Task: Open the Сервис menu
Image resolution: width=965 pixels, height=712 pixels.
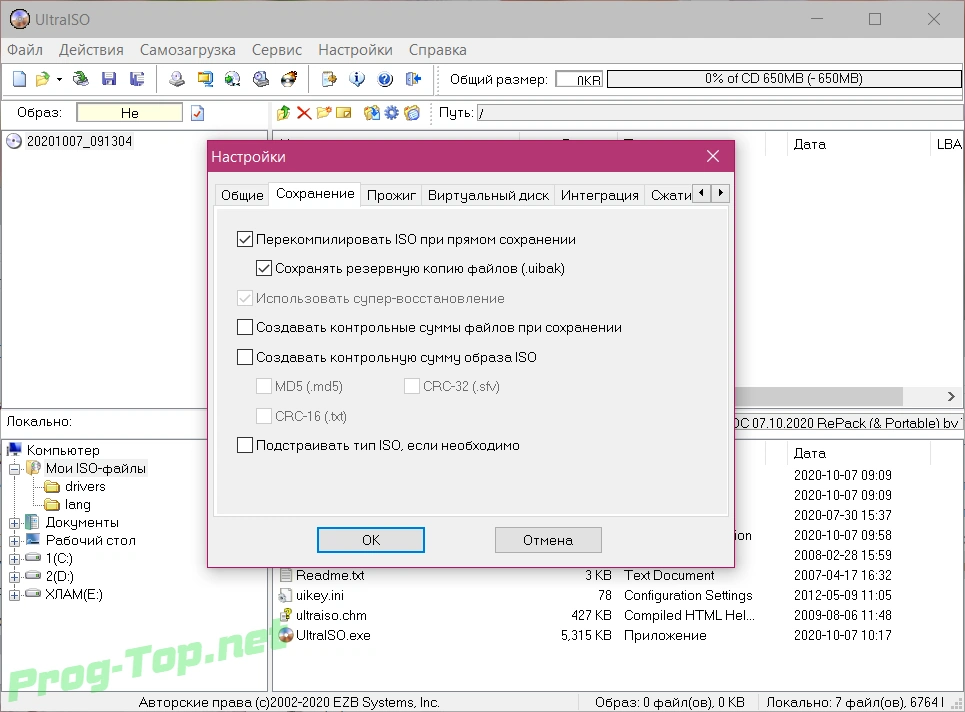Action: 276,50
